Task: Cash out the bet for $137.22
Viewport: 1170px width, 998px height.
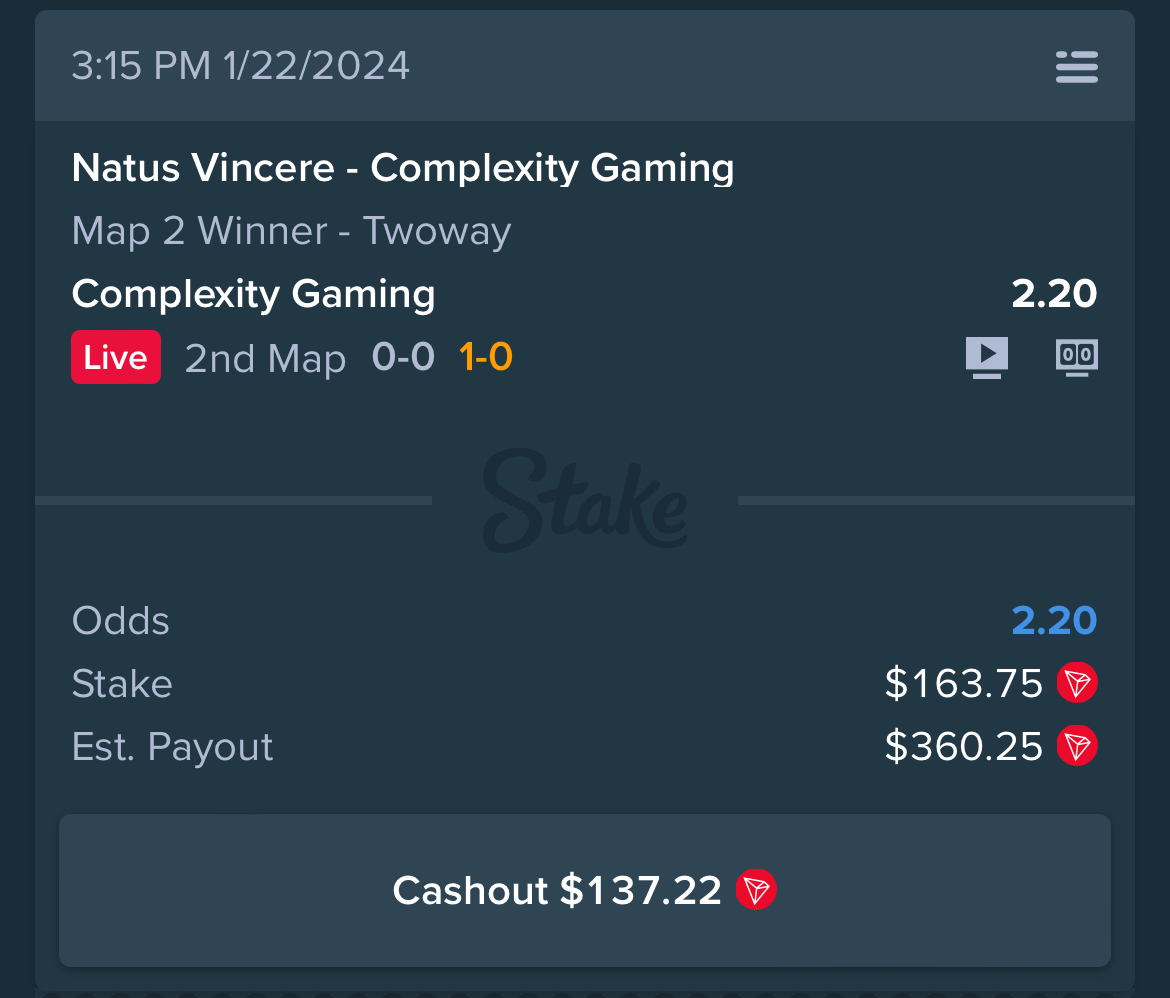Action: pyautogui.click(x=585, y=891)
